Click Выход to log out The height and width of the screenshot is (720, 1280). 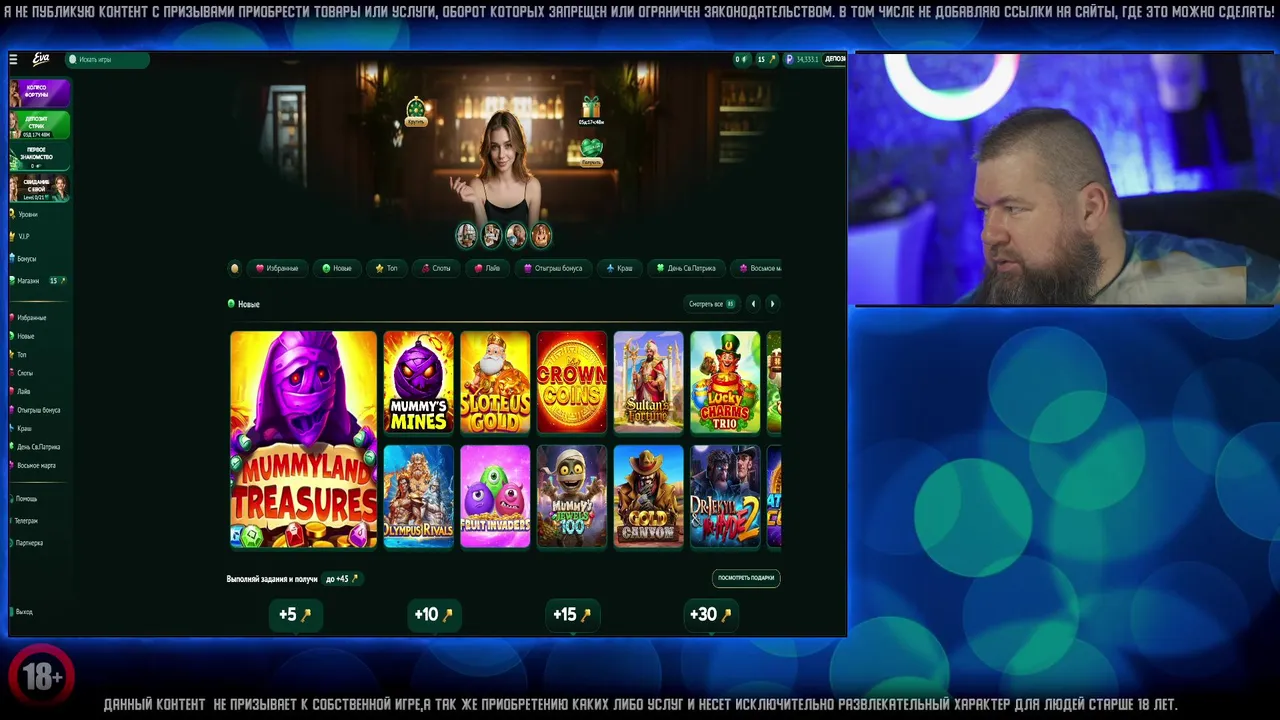click(22, 611)
